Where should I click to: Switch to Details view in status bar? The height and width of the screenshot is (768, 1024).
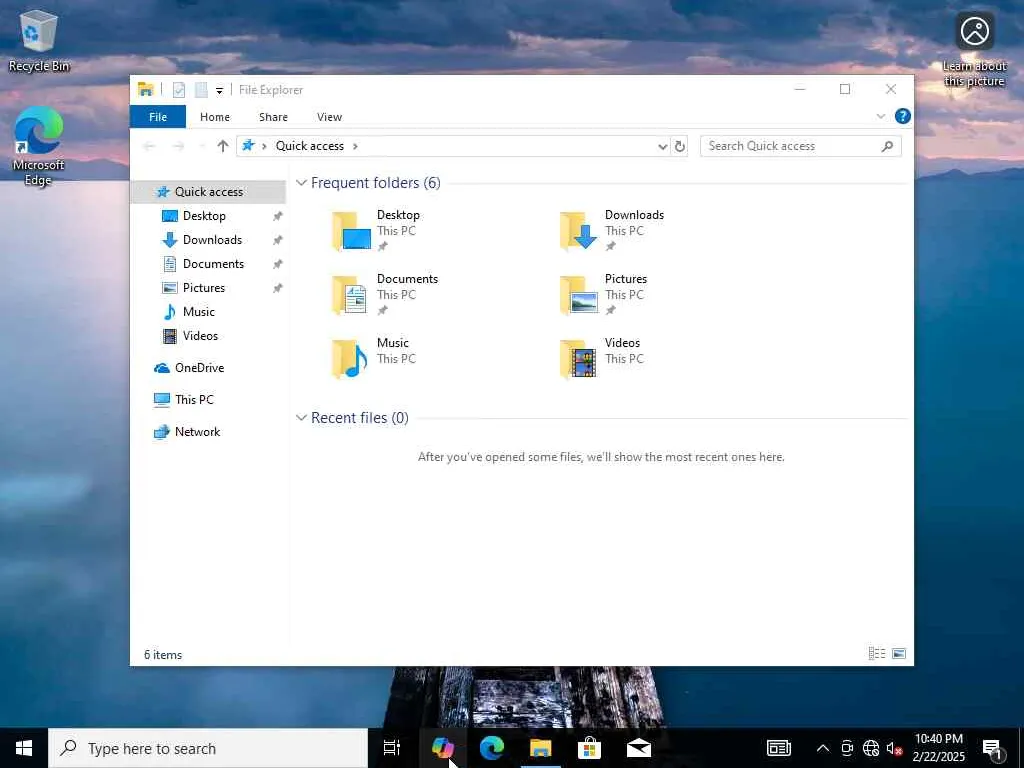(876, 654)
